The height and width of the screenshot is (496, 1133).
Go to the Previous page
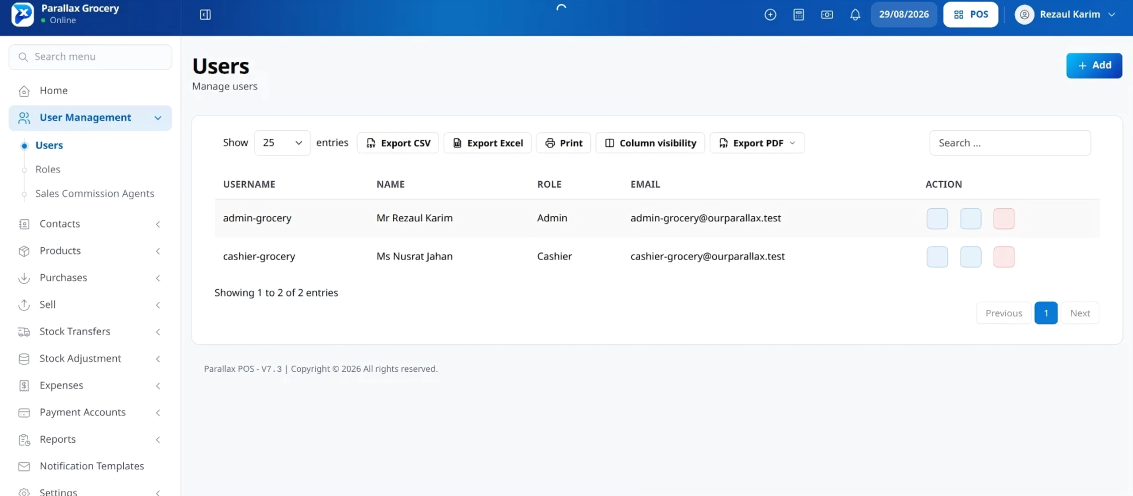(x=1004, y=313)
